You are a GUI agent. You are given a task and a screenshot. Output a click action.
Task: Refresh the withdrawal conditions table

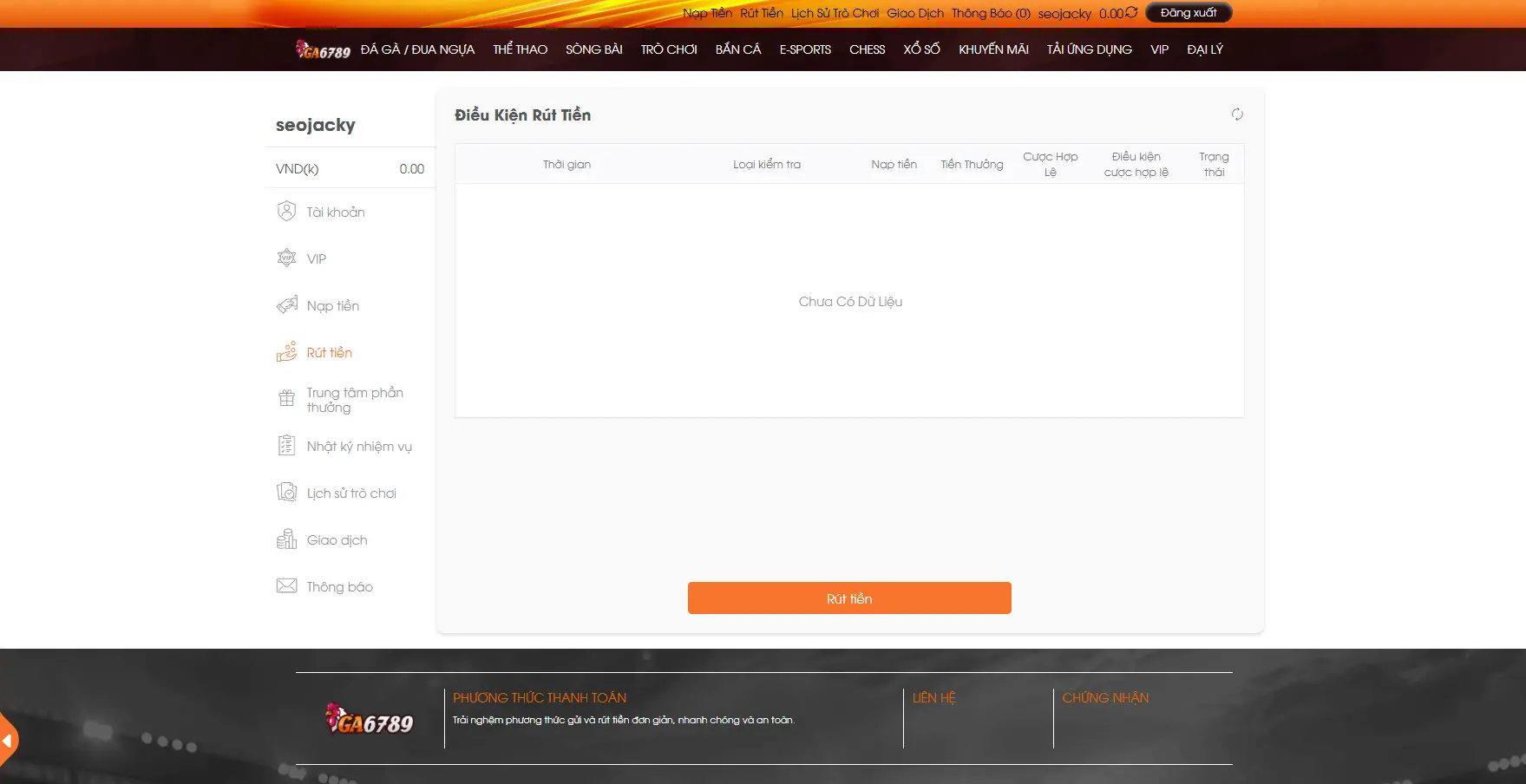click(1237, 114)
